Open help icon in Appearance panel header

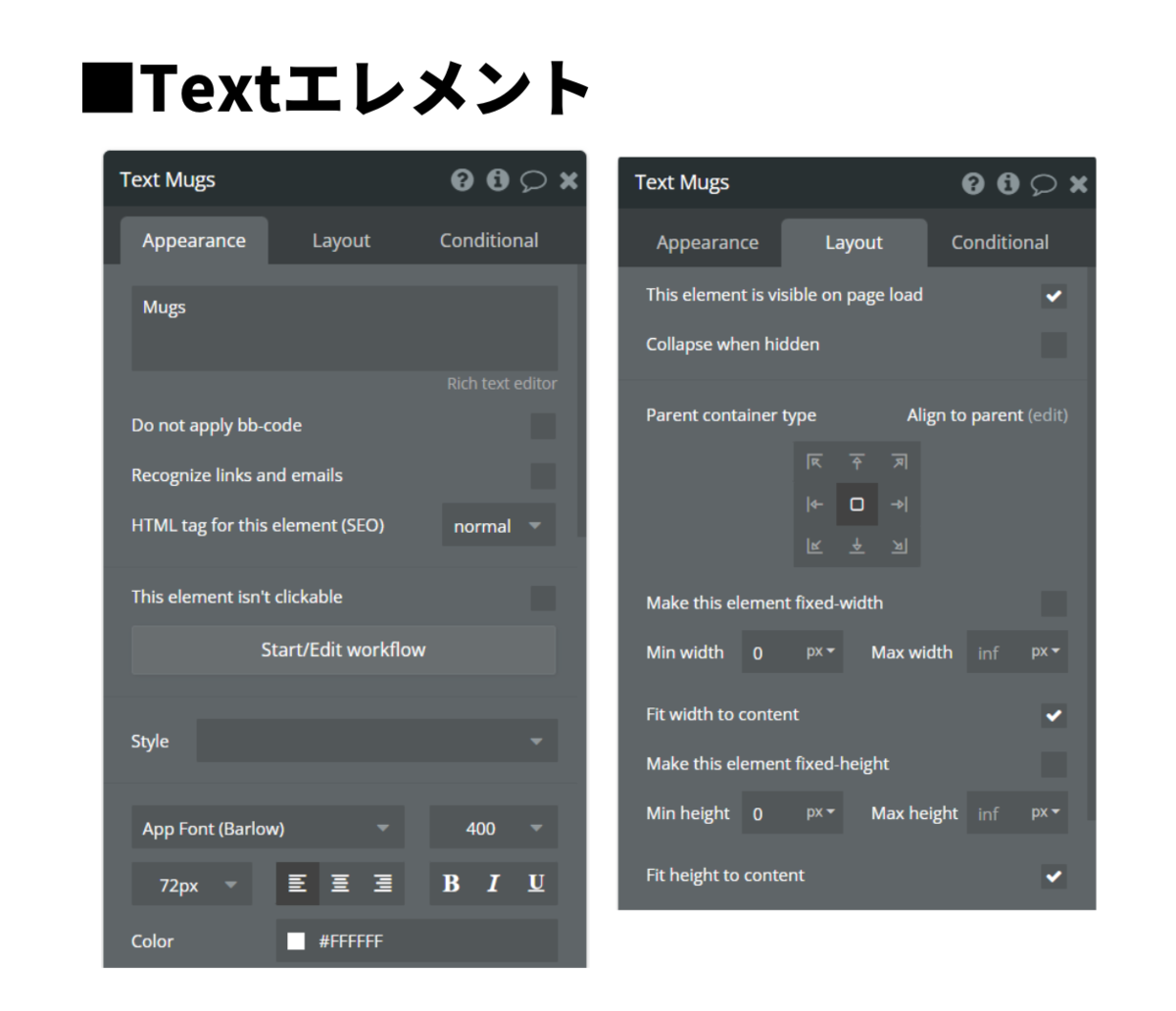tap(462, 180)
